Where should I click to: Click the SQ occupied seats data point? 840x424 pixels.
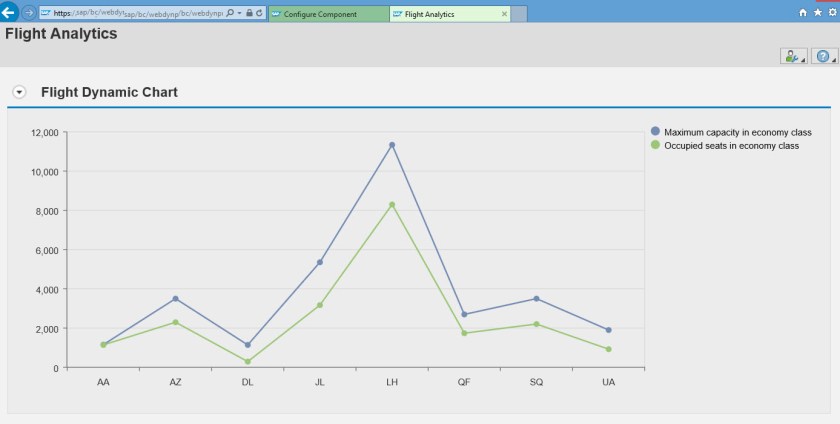click(x=536, y=324)
